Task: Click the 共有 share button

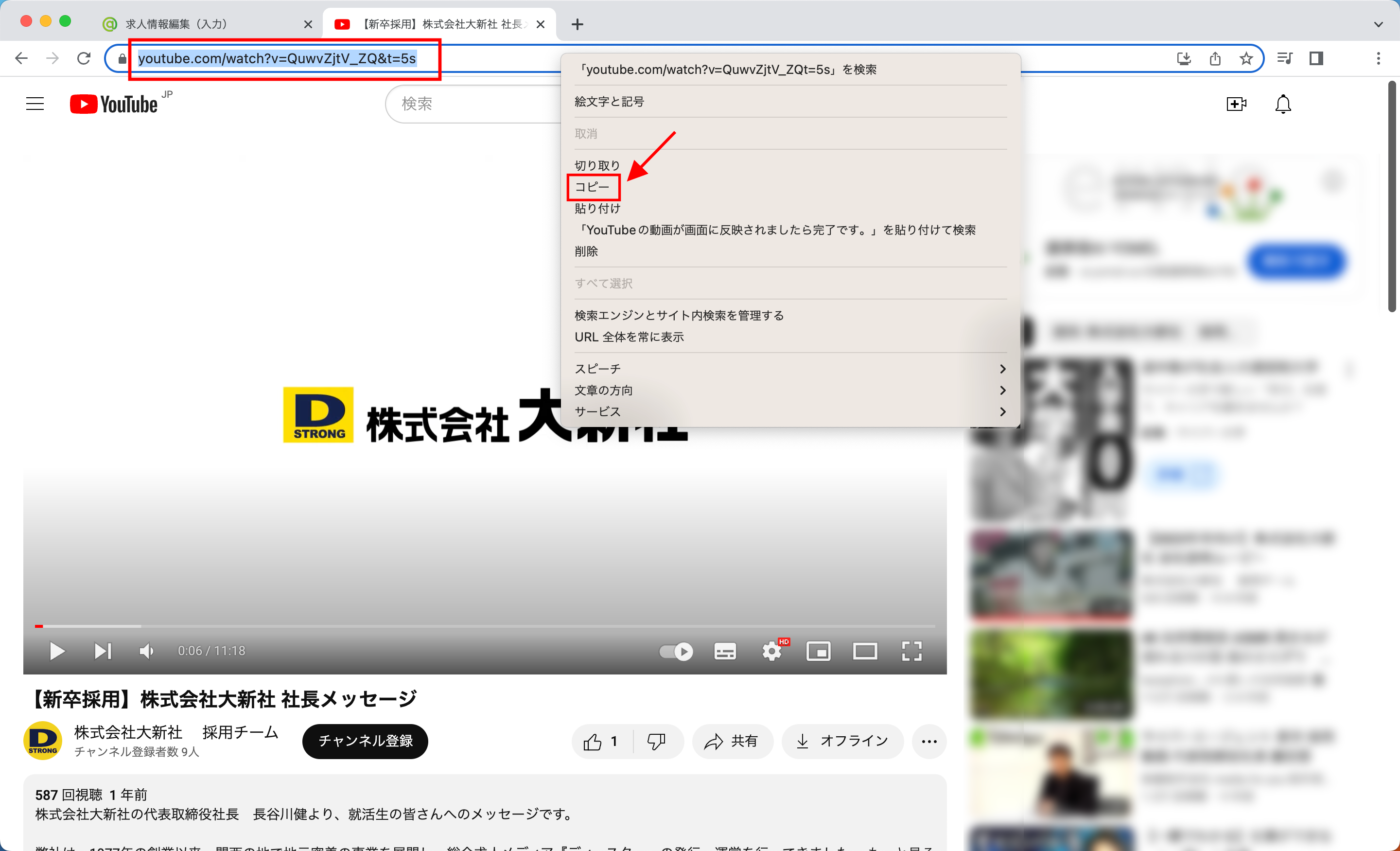Action: 733,741
